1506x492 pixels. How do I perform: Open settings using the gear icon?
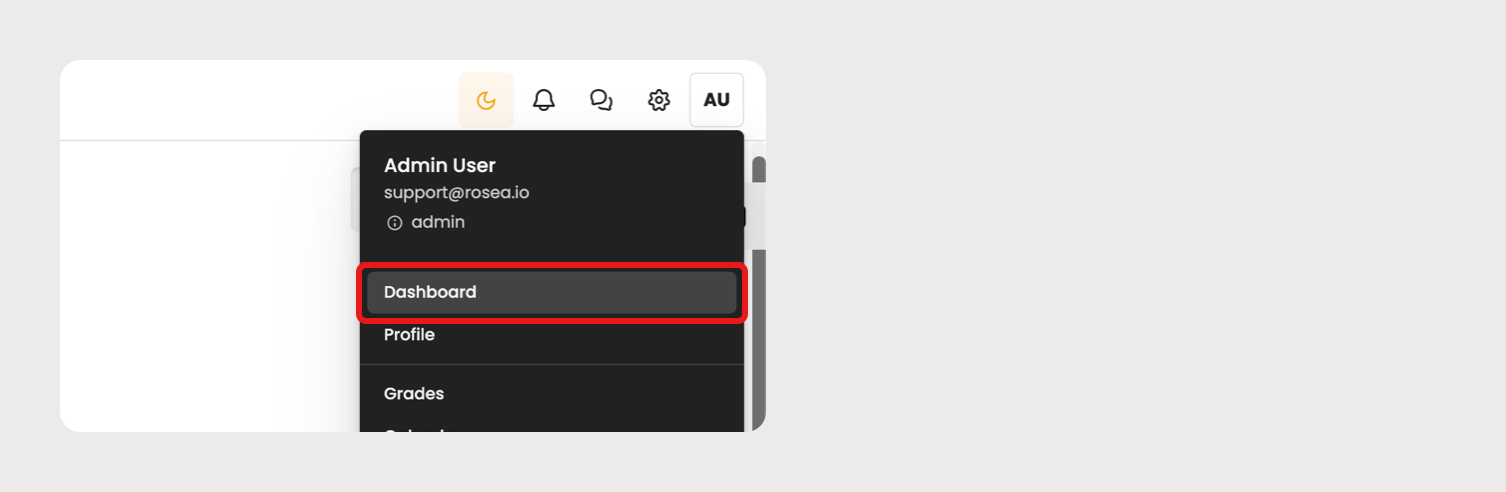[658, 100]
